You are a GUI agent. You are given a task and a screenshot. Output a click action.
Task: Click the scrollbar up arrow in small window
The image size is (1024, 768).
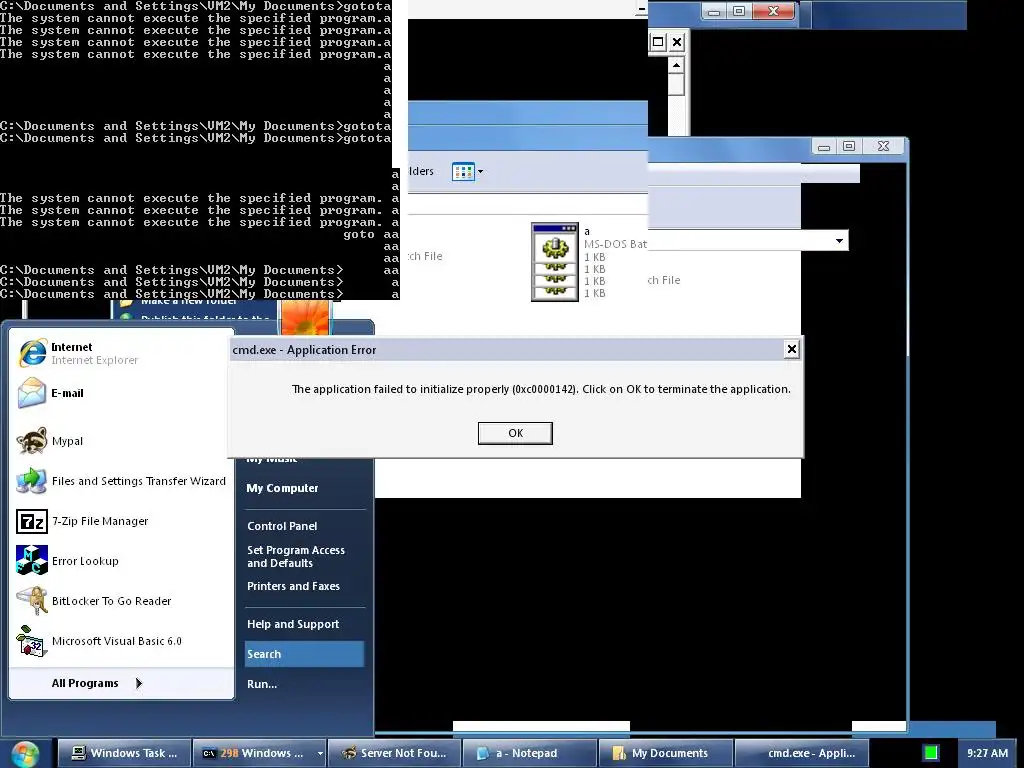(677, 65)
